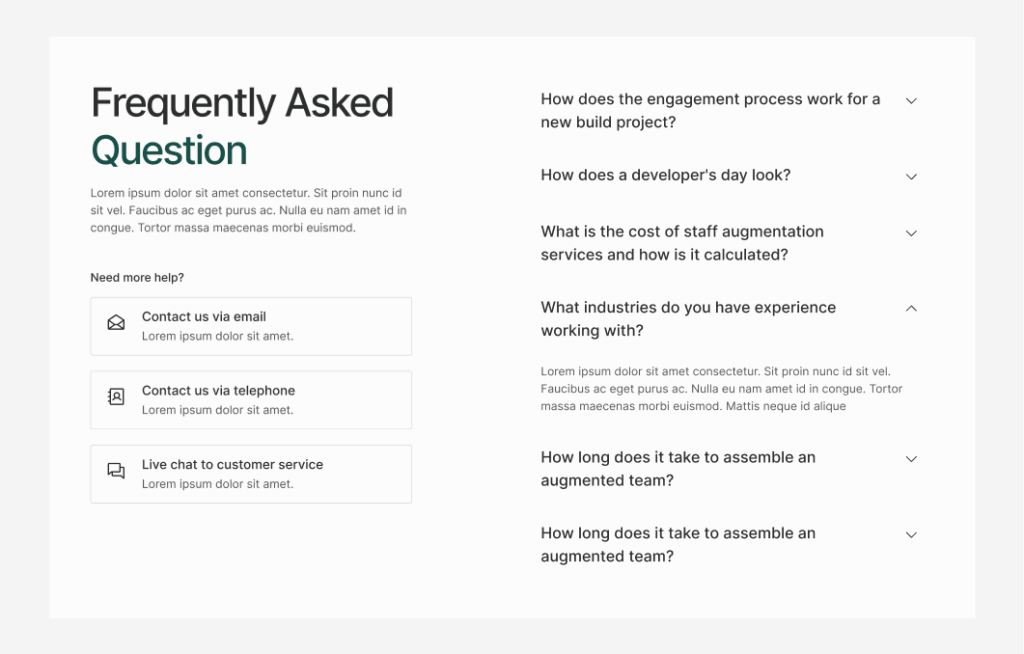The image size is (1024, 654).
Task: Expand the augmented team chevron just below the open answer
Action: point(911,459)
